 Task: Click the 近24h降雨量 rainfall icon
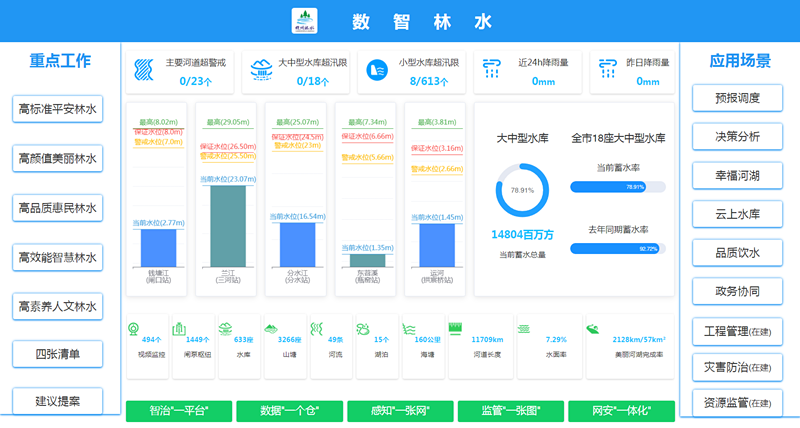(x=492, y=70)
